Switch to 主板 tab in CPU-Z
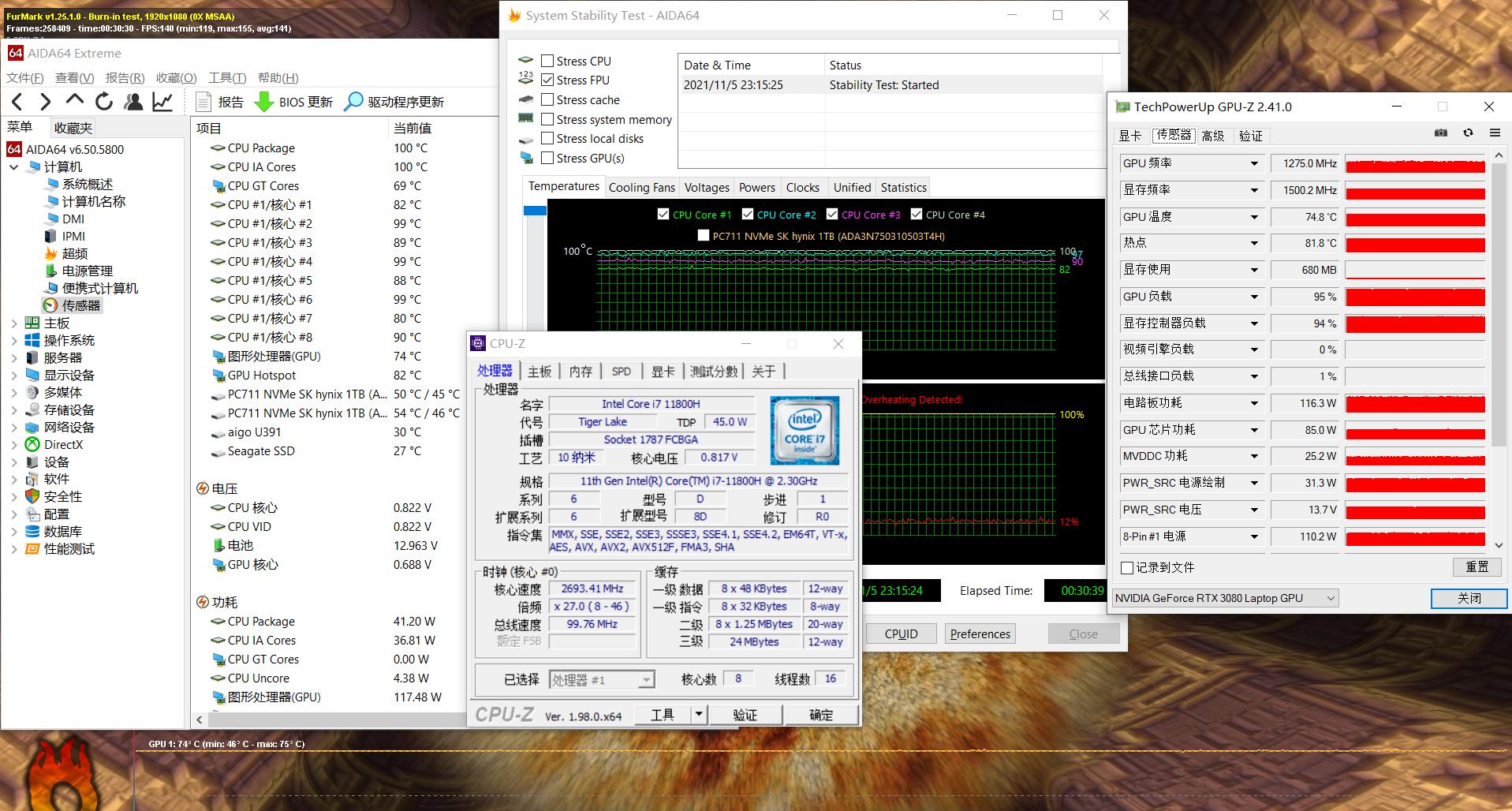 539,371
